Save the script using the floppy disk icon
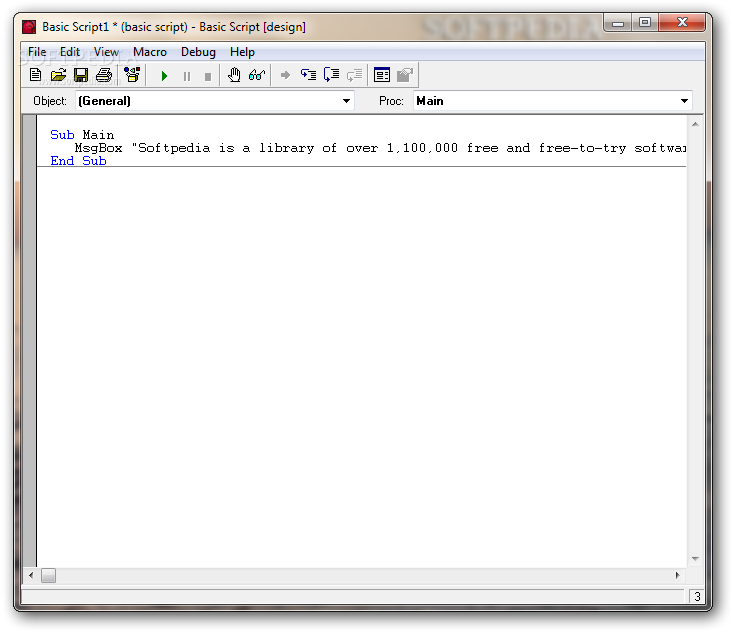733x632 pixels. 81,75
